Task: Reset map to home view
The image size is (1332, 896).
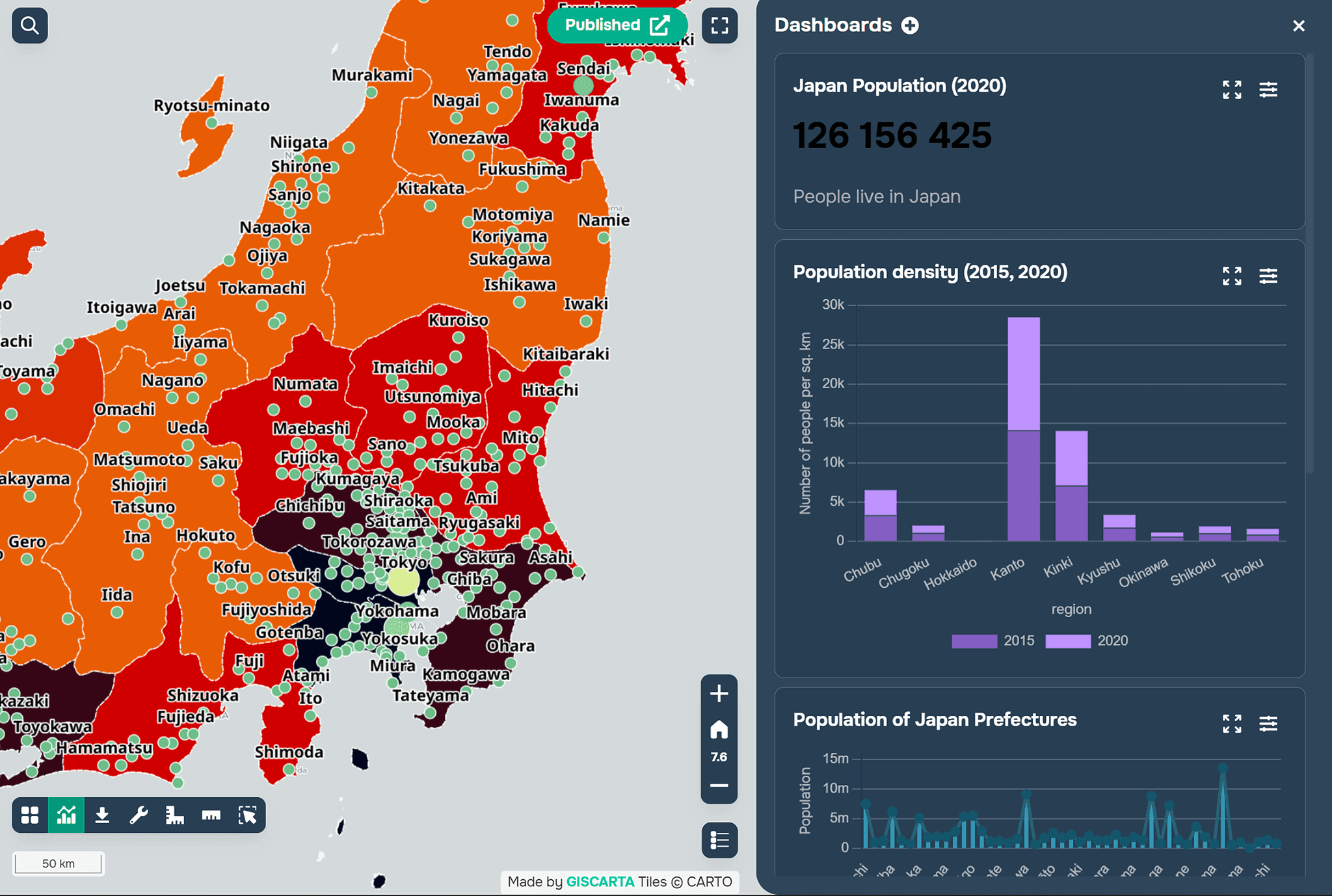Action: click(719, 730)
